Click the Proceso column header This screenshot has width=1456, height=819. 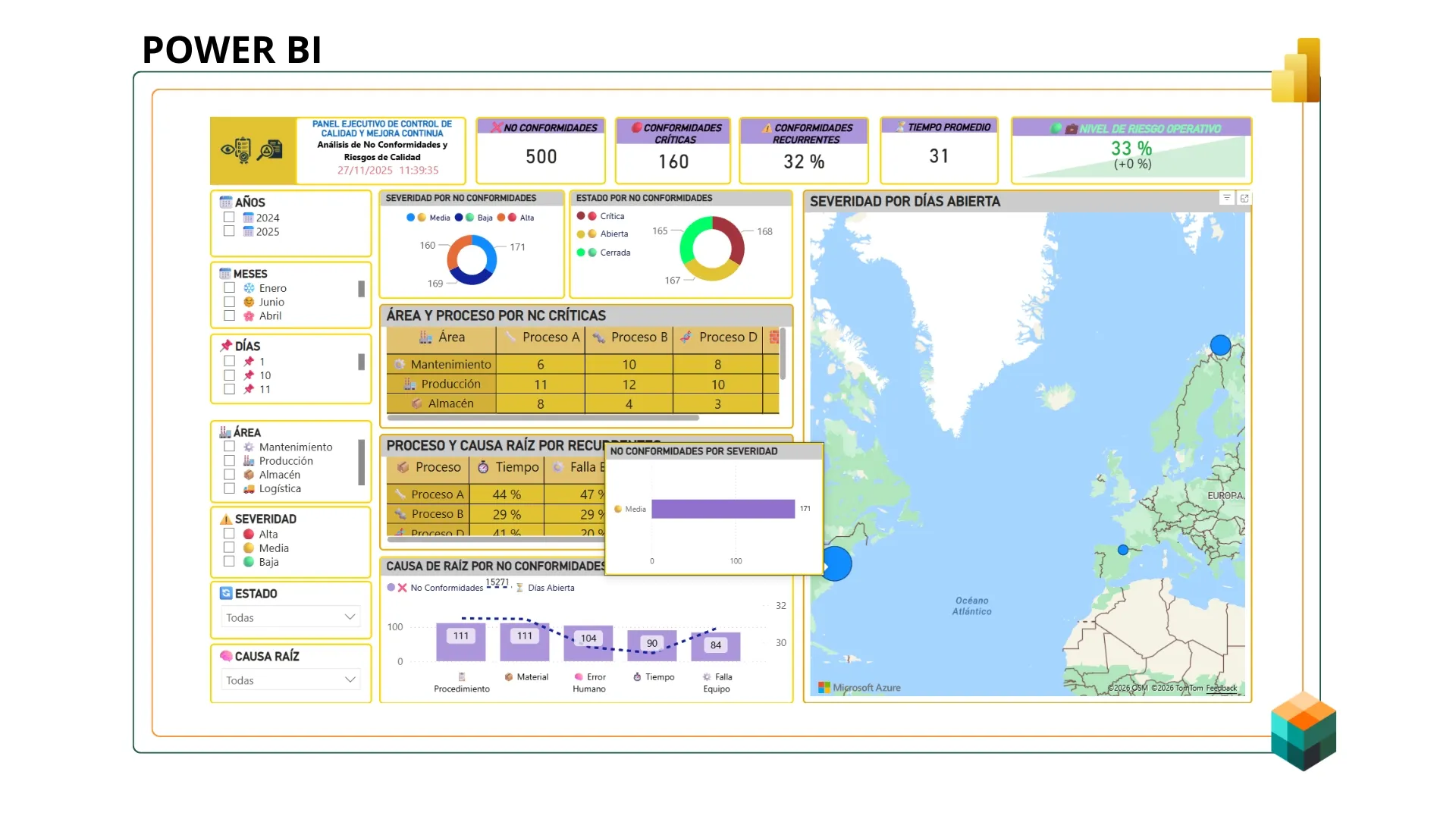coord(428,467)
